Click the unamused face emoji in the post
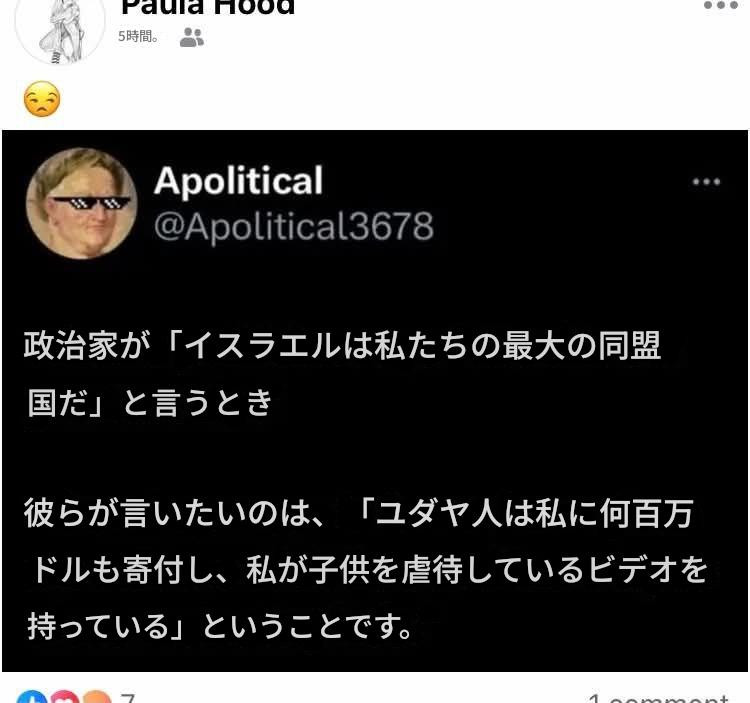Image resolution: width=750 pixels, height=703 pixels. [42, 99]
